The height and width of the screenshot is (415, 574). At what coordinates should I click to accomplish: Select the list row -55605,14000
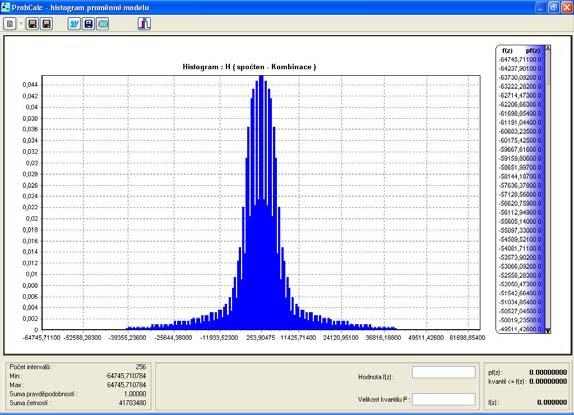520,221
